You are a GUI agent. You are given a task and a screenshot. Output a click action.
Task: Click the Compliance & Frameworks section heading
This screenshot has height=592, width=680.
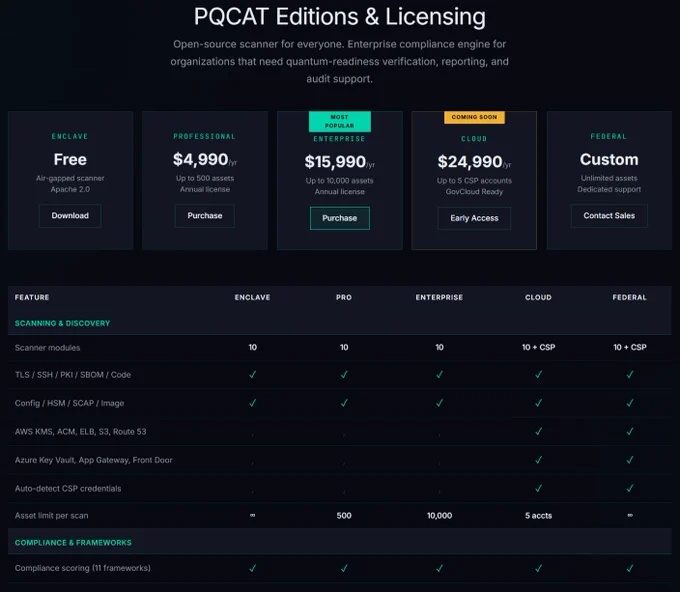point(73,543)
